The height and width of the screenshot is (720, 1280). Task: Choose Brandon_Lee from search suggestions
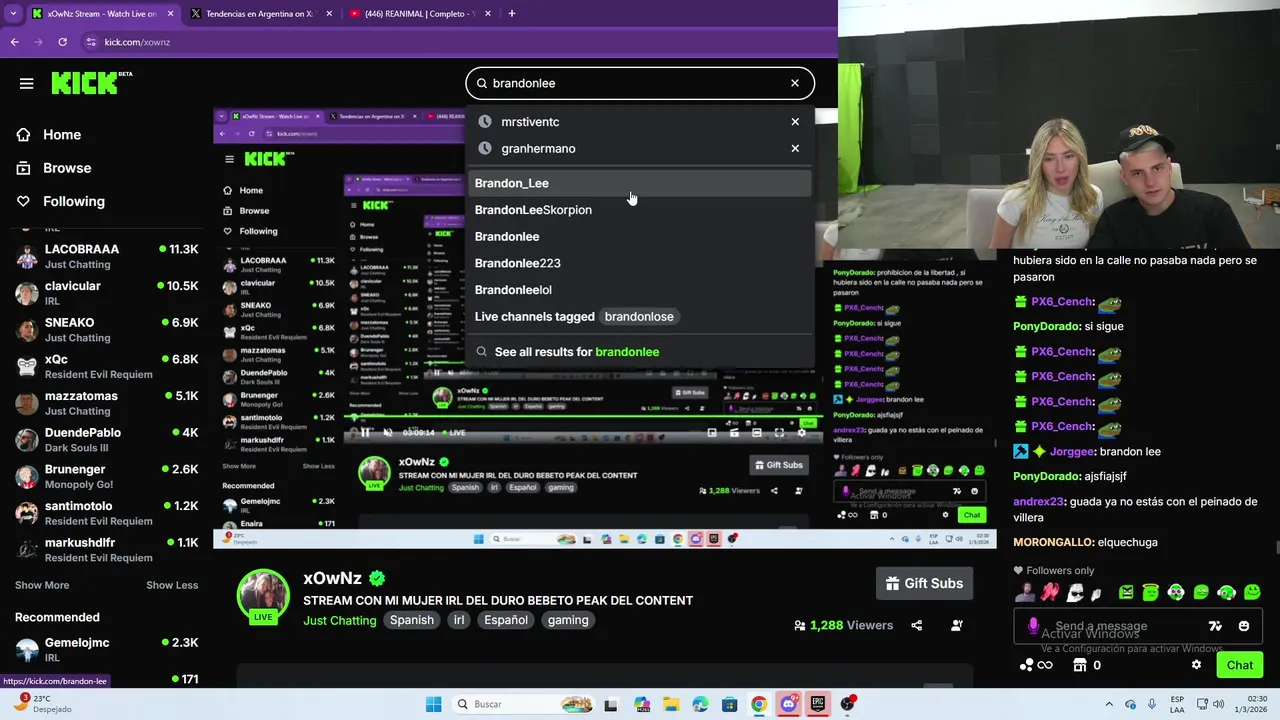pos(639,183)
